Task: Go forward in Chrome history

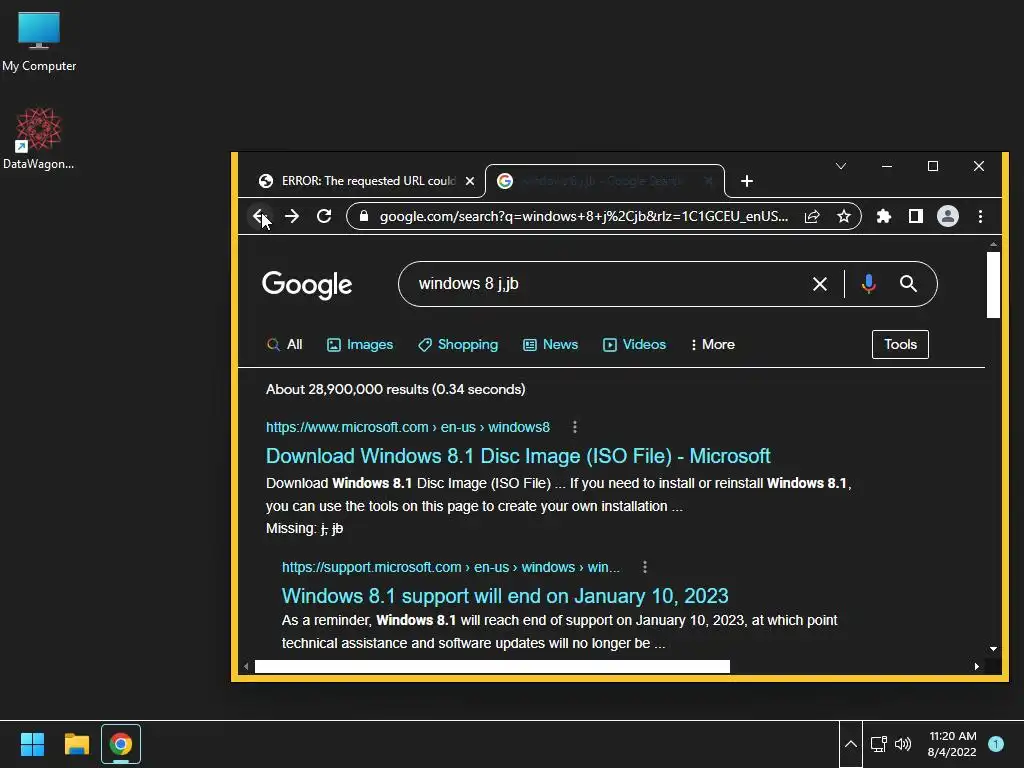Action: coord(292,216)
